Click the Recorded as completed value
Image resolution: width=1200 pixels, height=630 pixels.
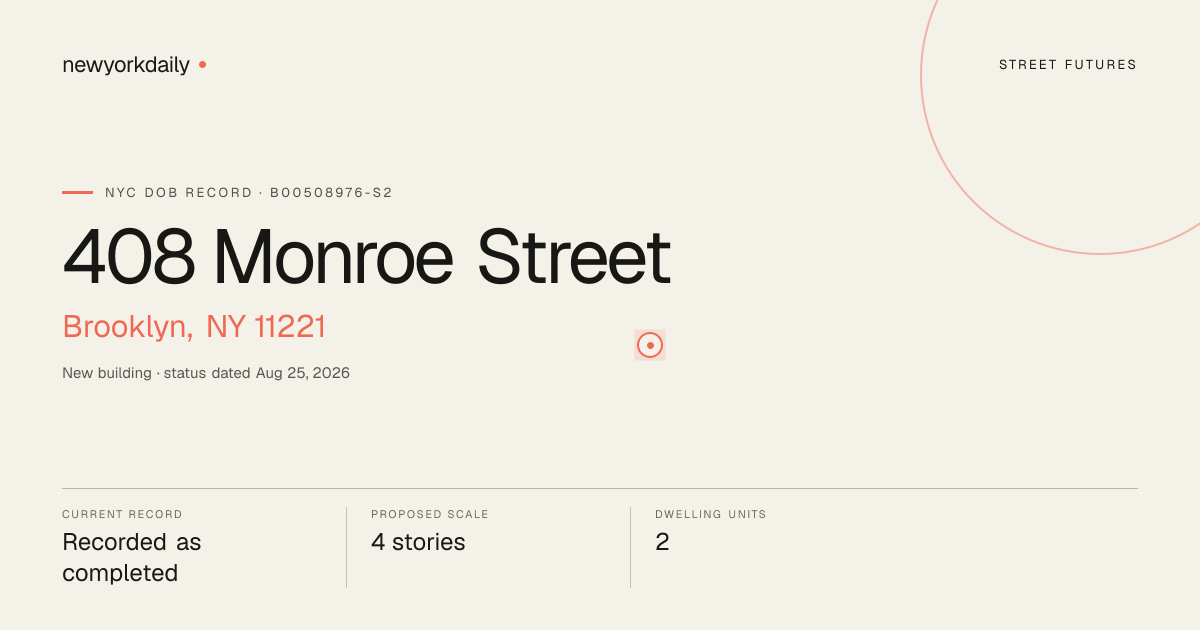click(x=132, y=558)
